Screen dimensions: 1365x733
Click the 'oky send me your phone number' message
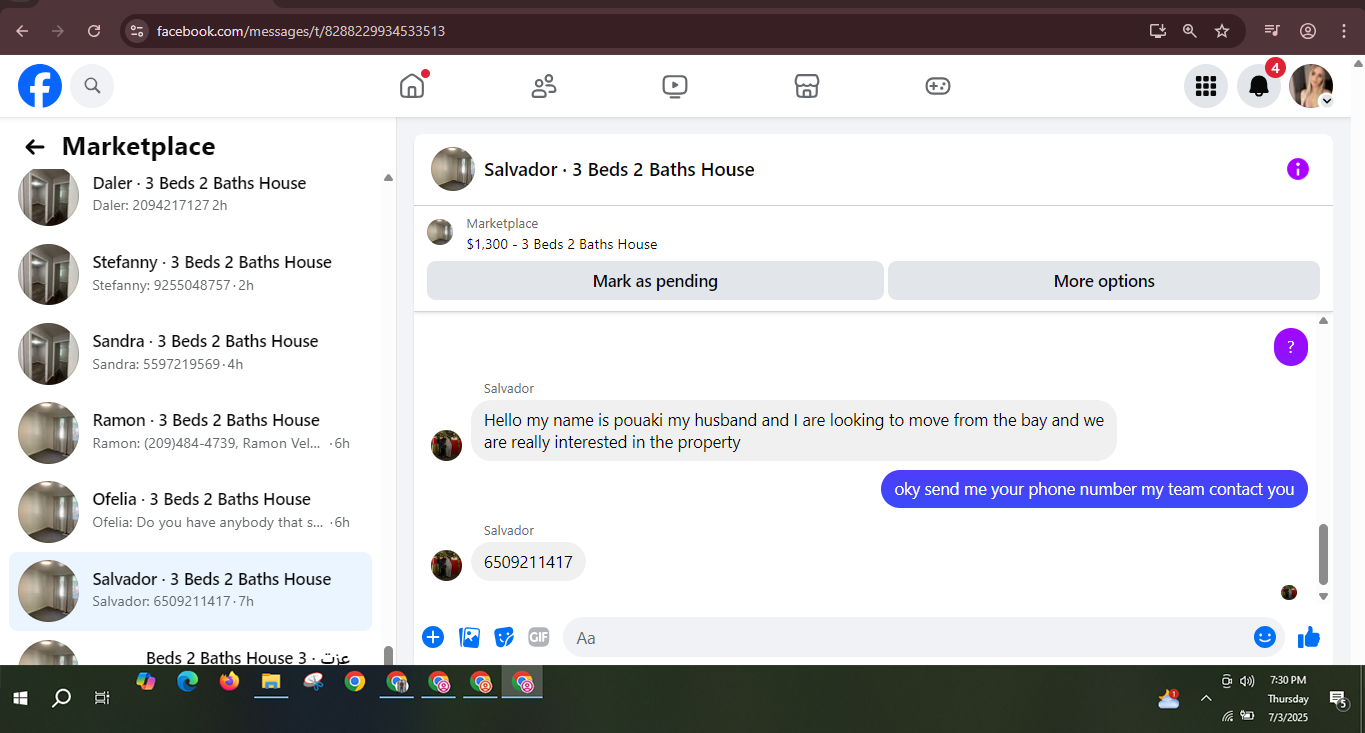1094,489
